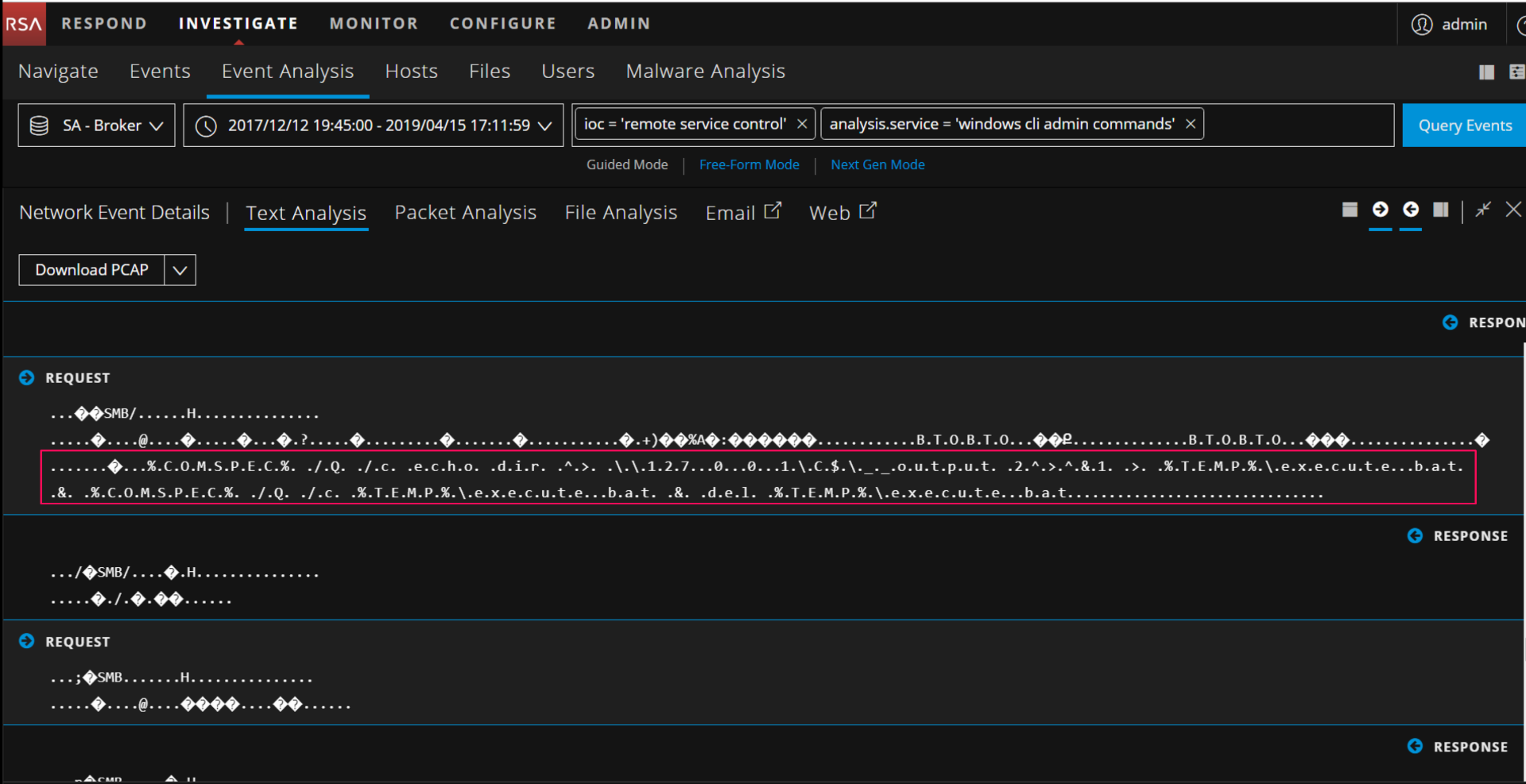Image resolution: width=1526 pixels, height=784 pixels.
Task: Click the column layout icon beside settings
Action: click(x=1486, y=72)
